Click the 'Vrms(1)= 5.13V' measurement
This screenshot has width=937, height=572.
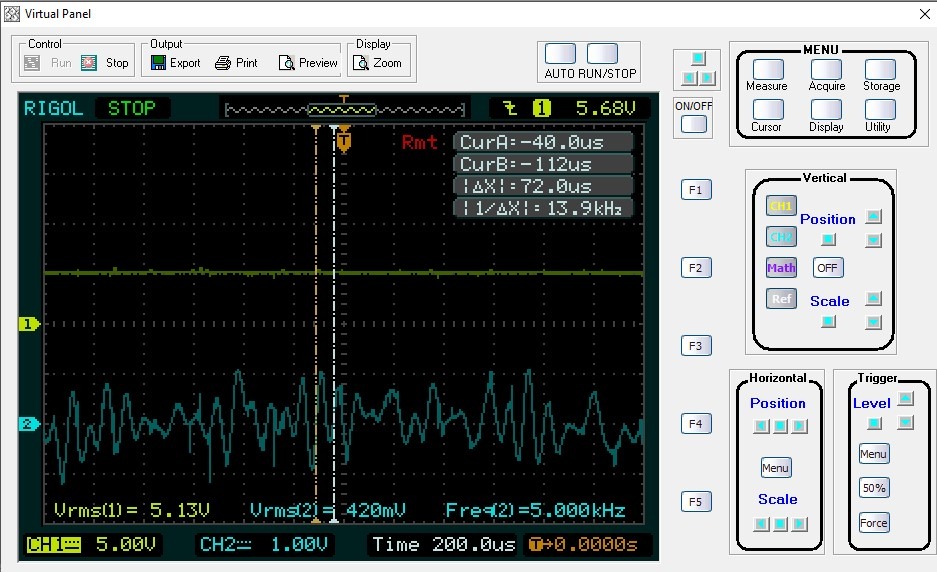(x=131, y=510)
